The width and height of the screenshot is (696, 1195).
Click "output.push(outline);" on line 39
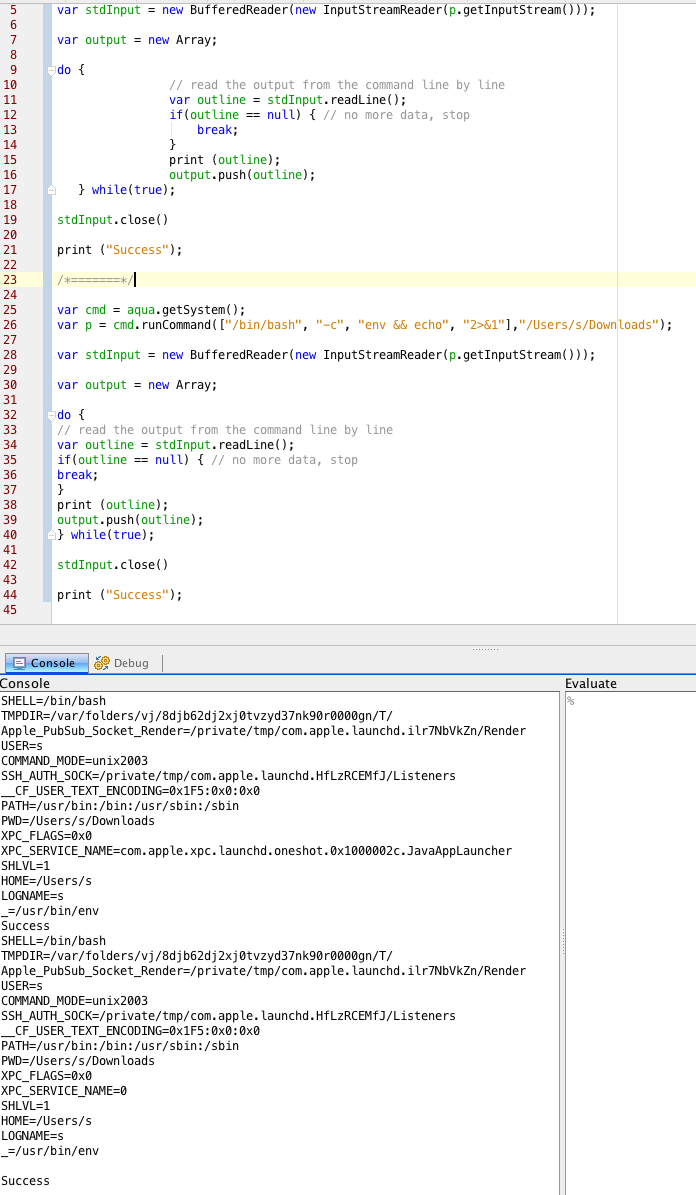[x=130, y=520]
